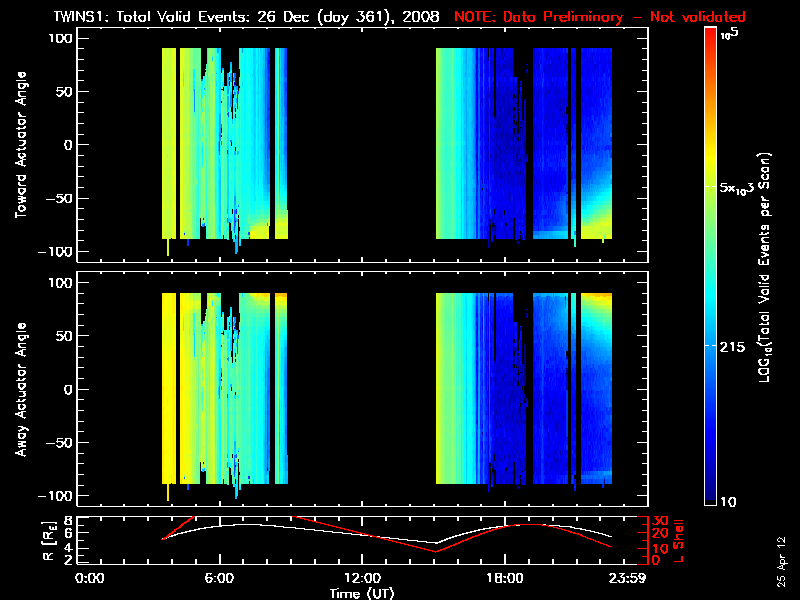Click the 25 Apr 12 date stamp
The image size is (800, 600).
[782, 550]
